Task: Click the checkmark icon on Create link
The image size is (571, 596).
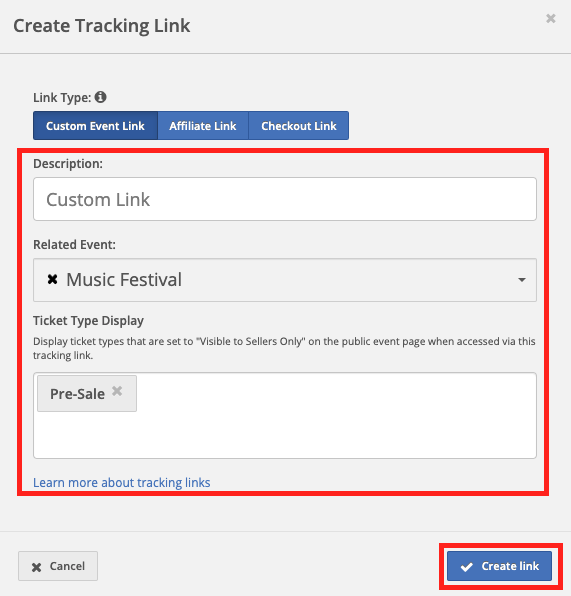Action: tap(466, 567)
